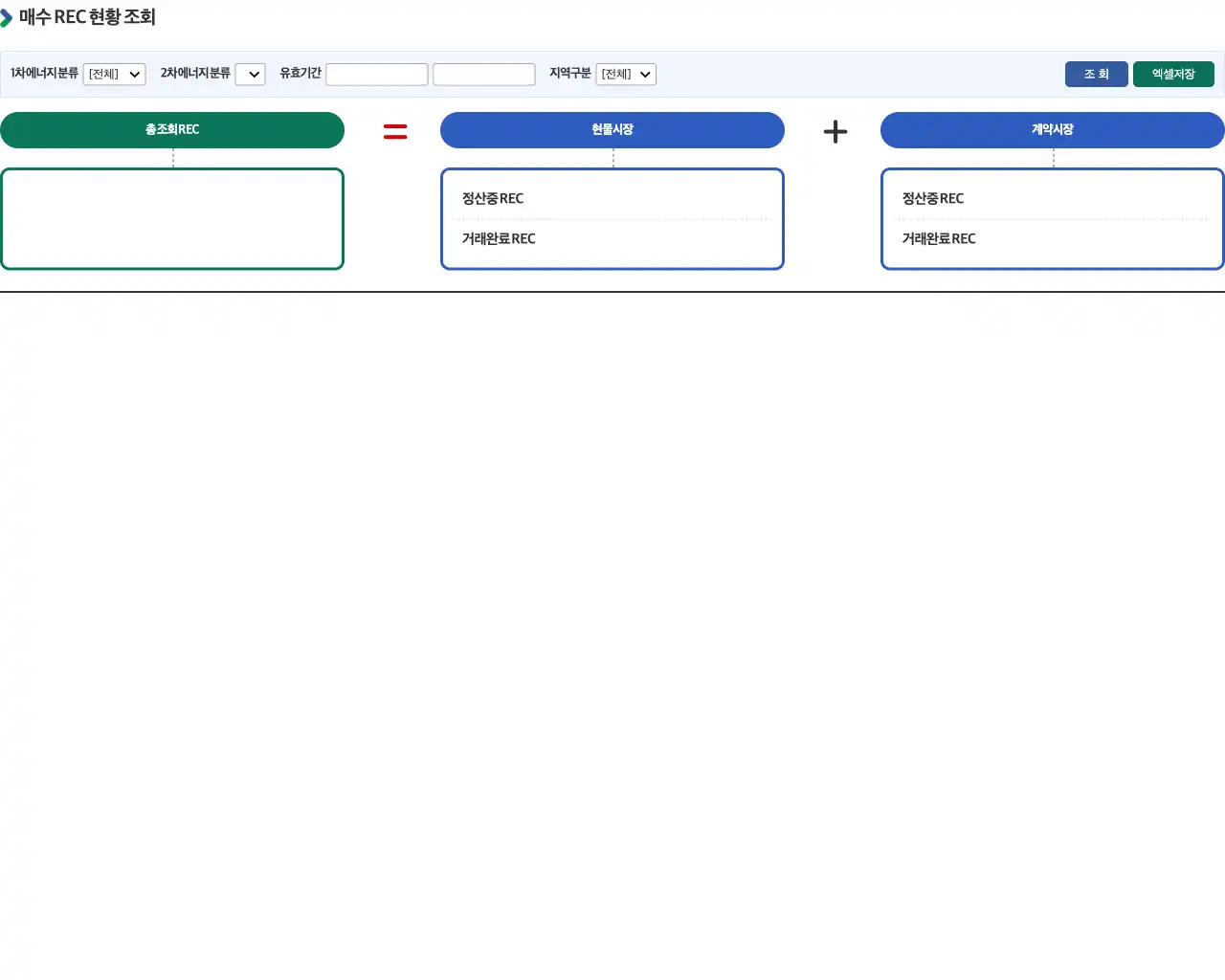Click the 1차에너지분류 filter label

click(44, 74)
